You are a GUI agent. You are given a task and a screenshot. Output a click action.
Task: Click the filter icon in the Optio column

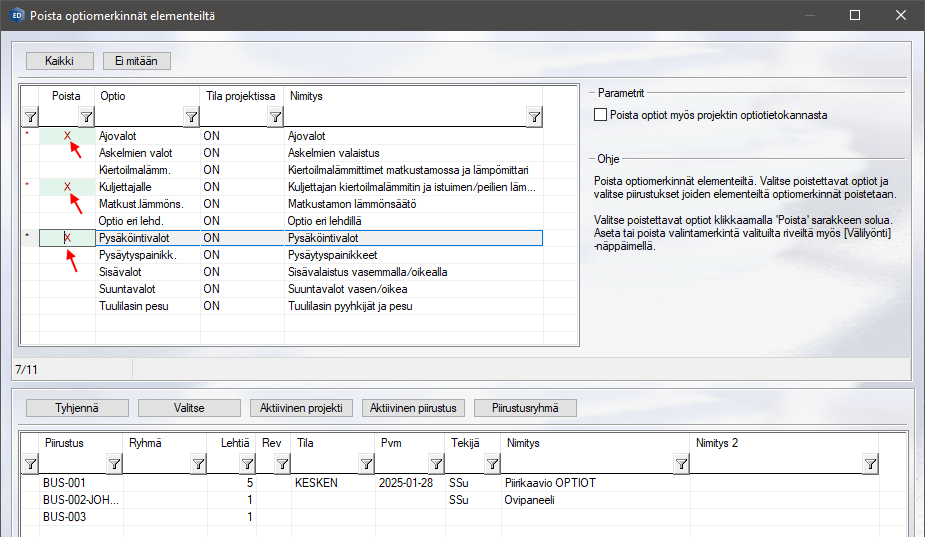click(191, 118)
